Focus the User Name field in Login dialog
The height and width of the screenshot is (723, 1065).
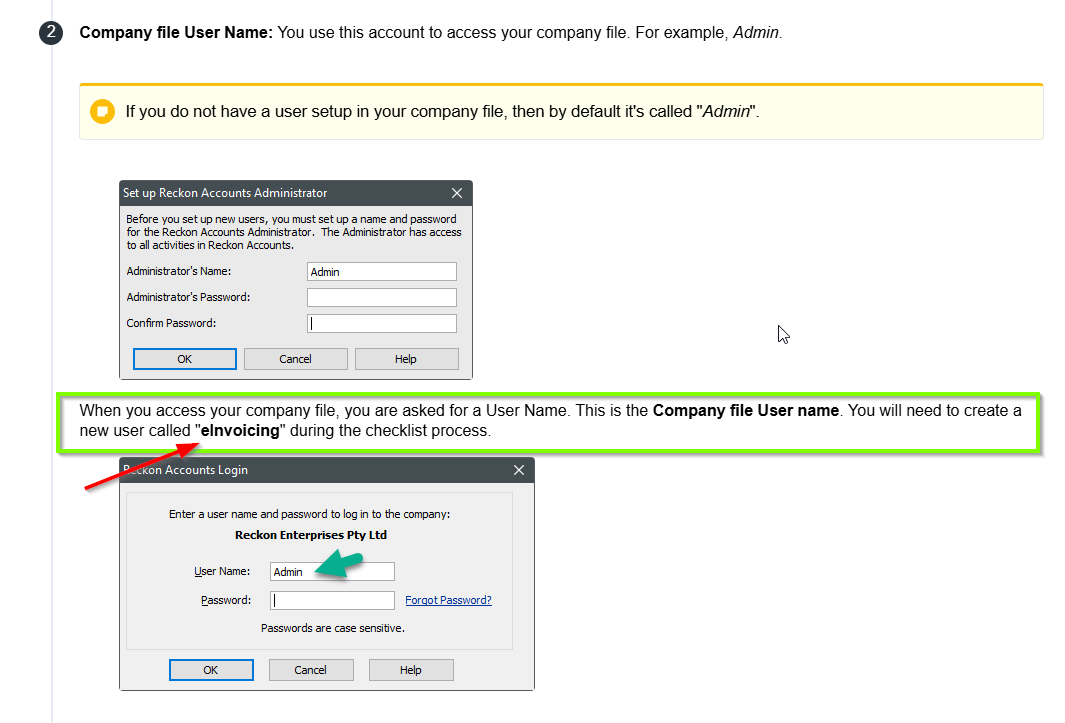(332, 571)
